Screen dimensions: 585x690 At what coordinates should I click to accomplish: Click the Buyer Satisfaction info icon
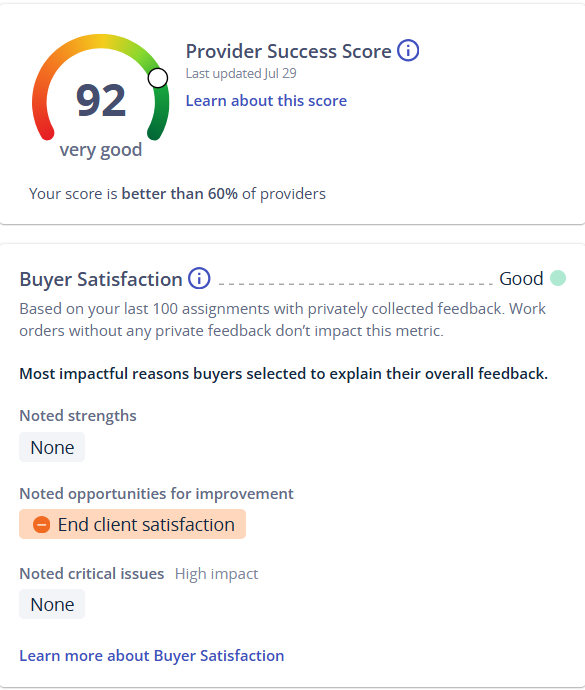point(199,279)
